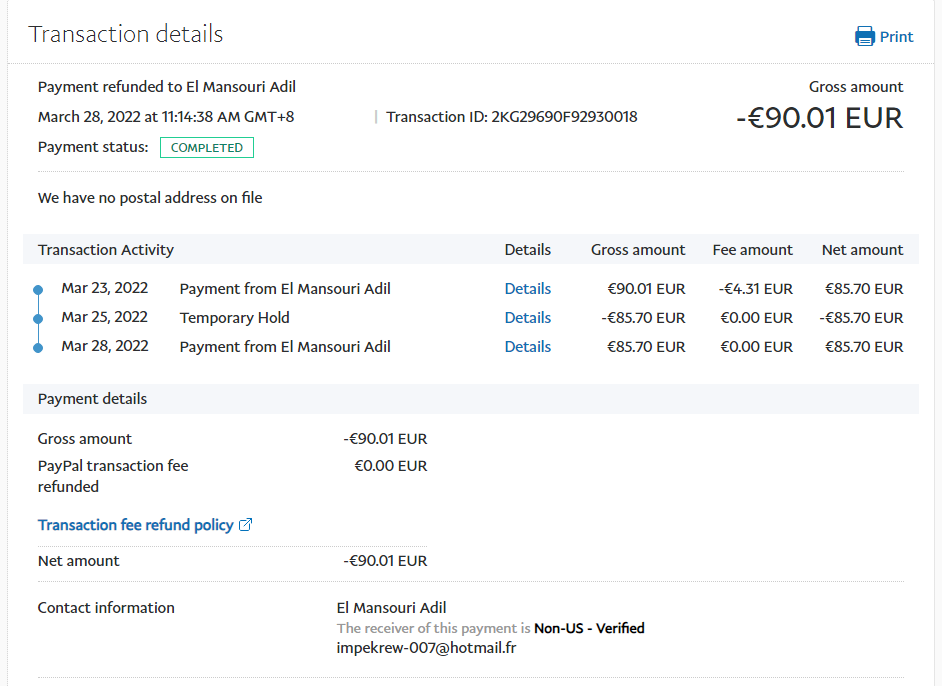Click the Transaction Activity section header
Viewport: 942px width, 686px height.
[106, 250]
